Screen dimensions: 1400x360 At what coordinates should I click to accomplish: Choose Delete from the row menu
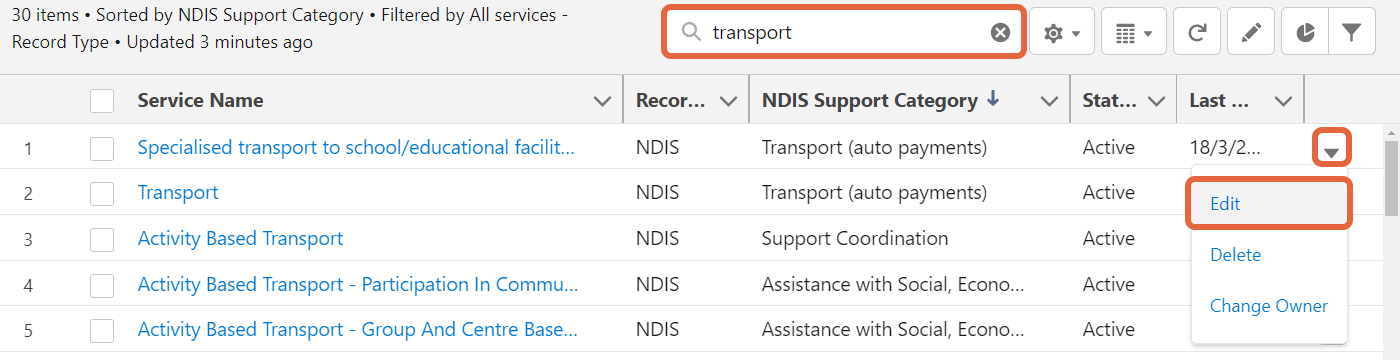[x=1235, y=255]
